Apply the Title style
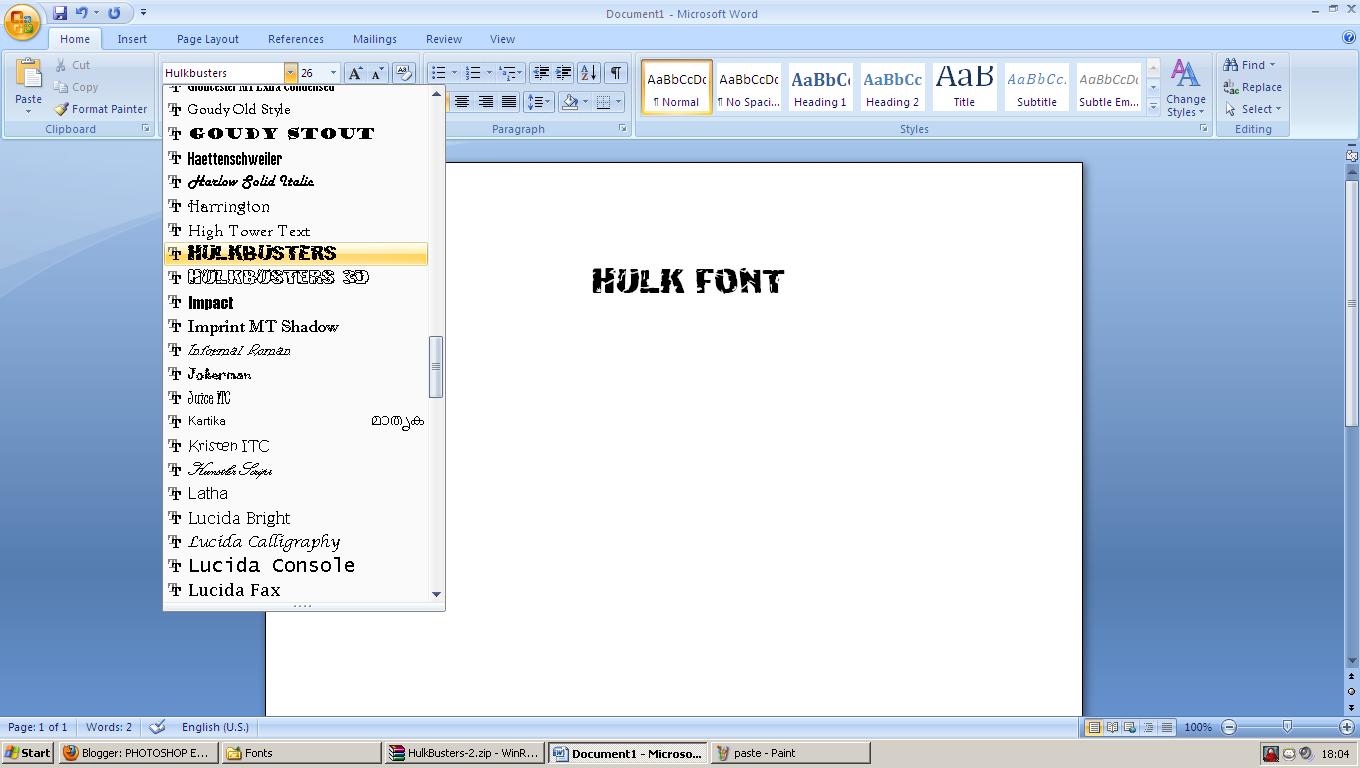The image size is (1360, 768). (x=964, y=86)
